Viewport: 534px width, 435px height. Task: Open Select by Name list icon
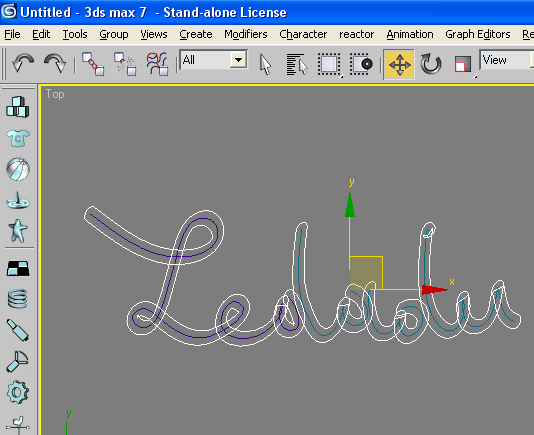pos(297,64)
